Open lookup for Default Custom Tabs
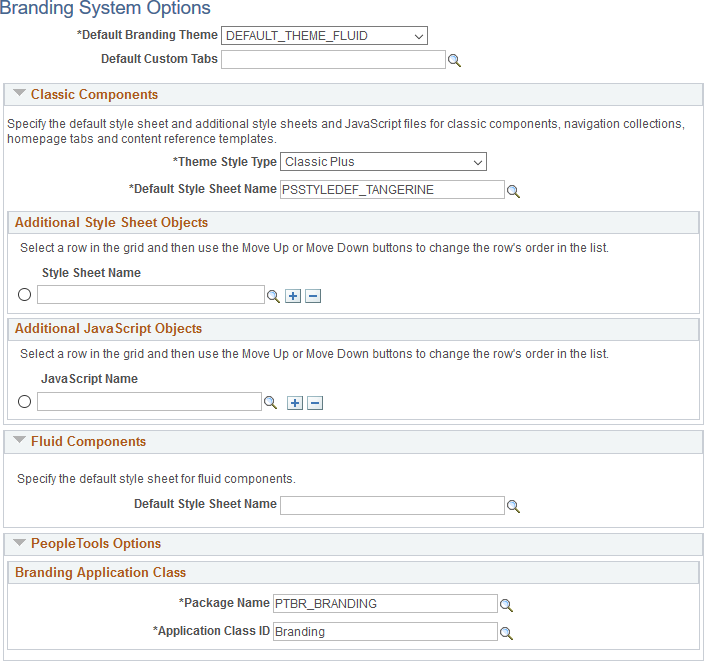This screenshot has width=704, height=661. (x=454, y=60)
